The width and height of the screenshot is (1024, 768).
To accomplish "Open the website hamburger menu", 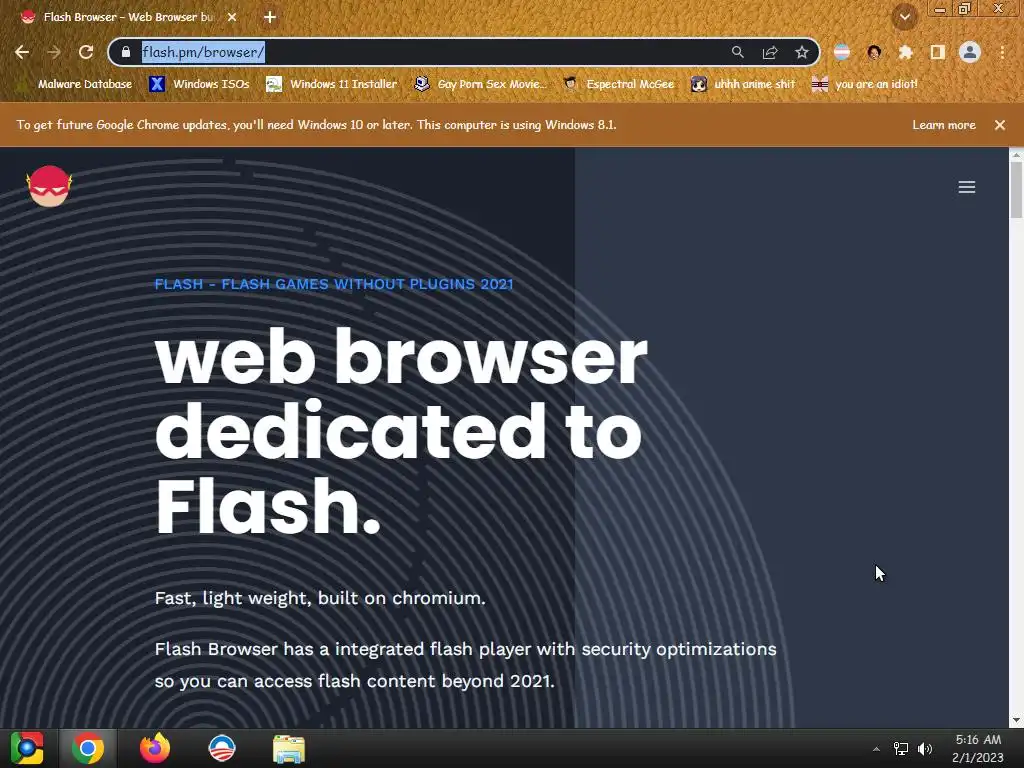I will 967,187.
